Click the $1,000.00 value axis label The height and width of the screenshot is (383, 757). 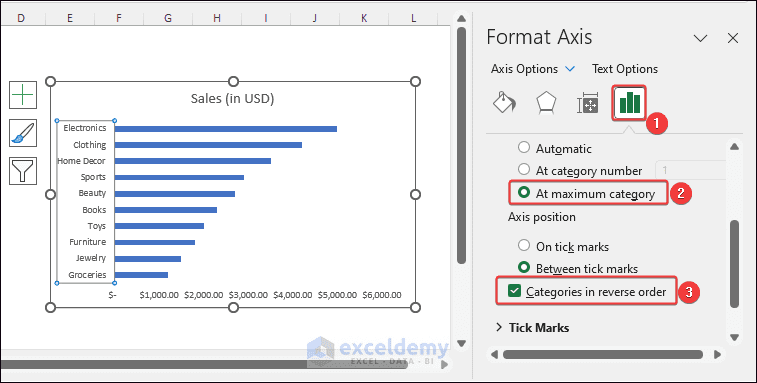point(159,295)
